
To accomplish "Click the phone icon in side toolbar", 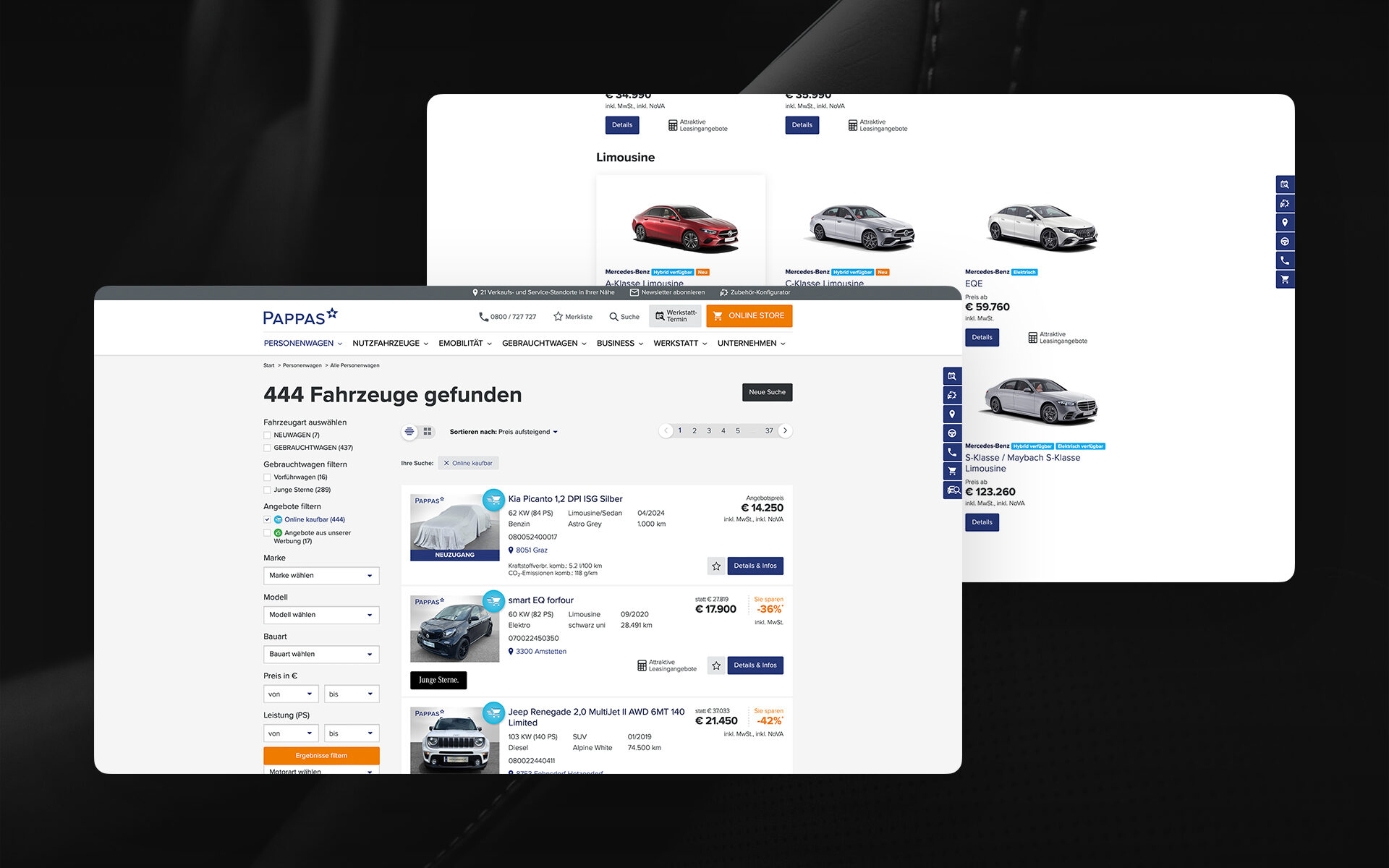I will (952, 452).
